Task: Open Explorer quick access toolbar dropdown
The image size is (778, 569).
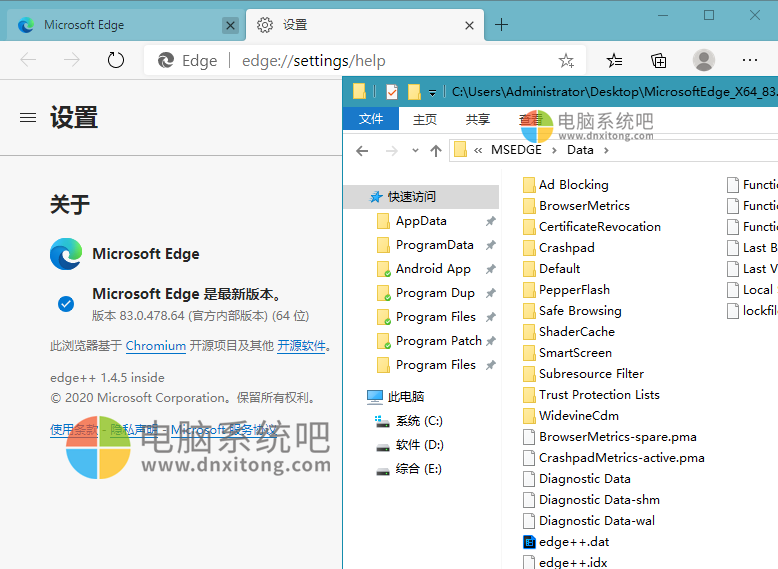Action: (x=432, y=93)
